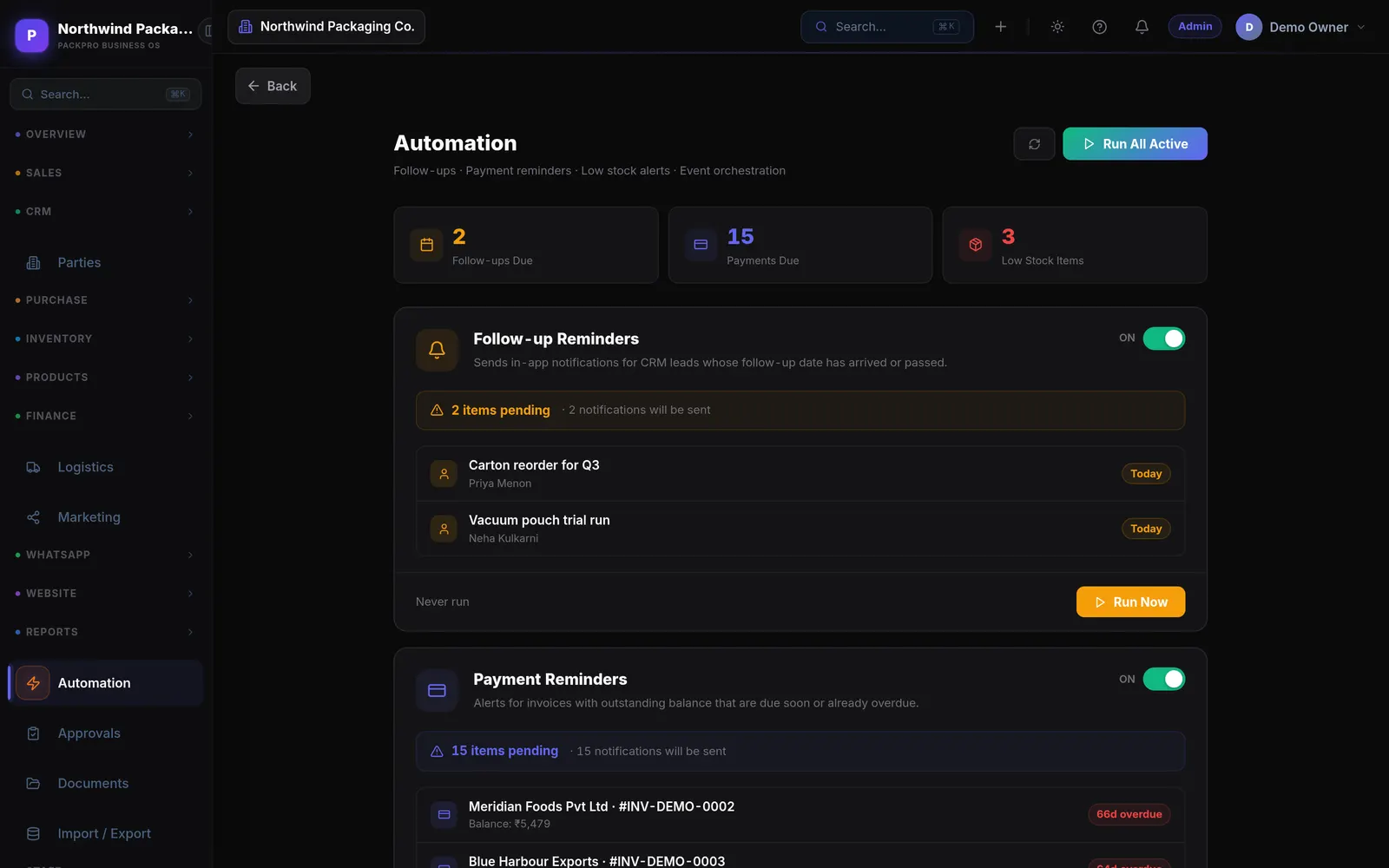Expand the Products sidebar section

point(104,378)
